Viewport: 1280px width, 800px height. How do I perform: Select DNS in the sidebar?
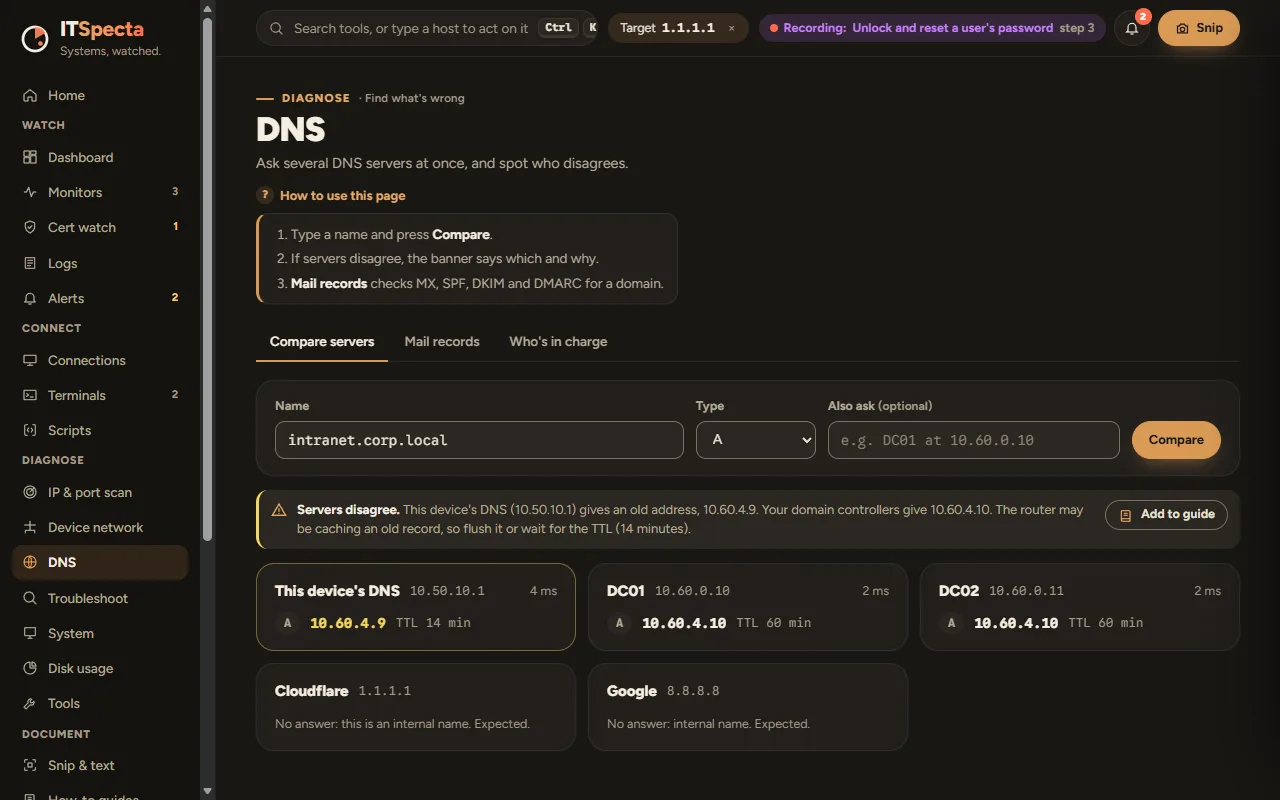click(100, 563)
